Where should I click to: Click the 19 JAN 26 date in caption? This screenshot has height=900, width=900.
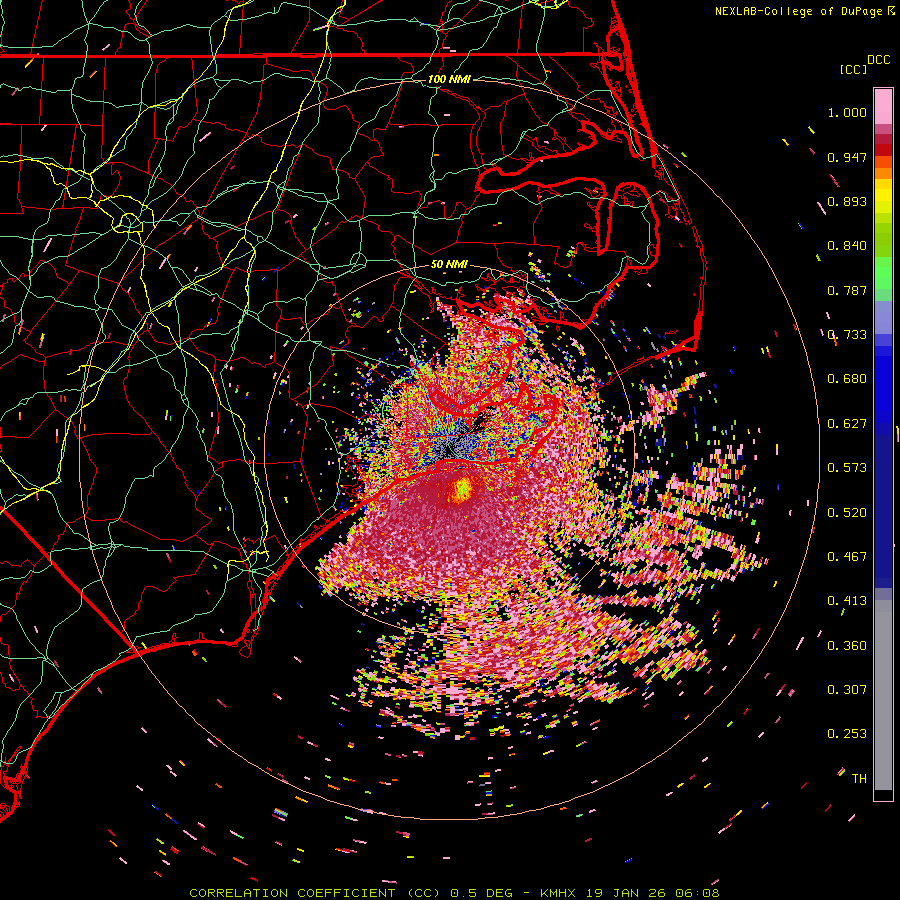626,893
